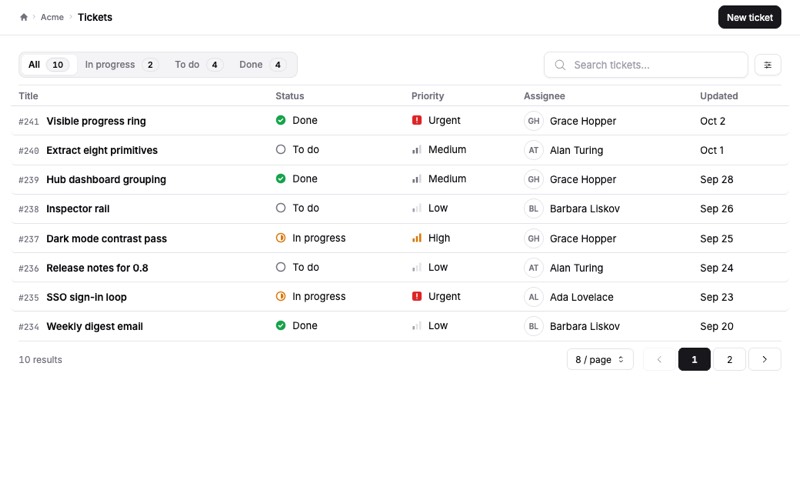Click the magnifier icon in search box
The image size is (800, 500).
[560, 65]
